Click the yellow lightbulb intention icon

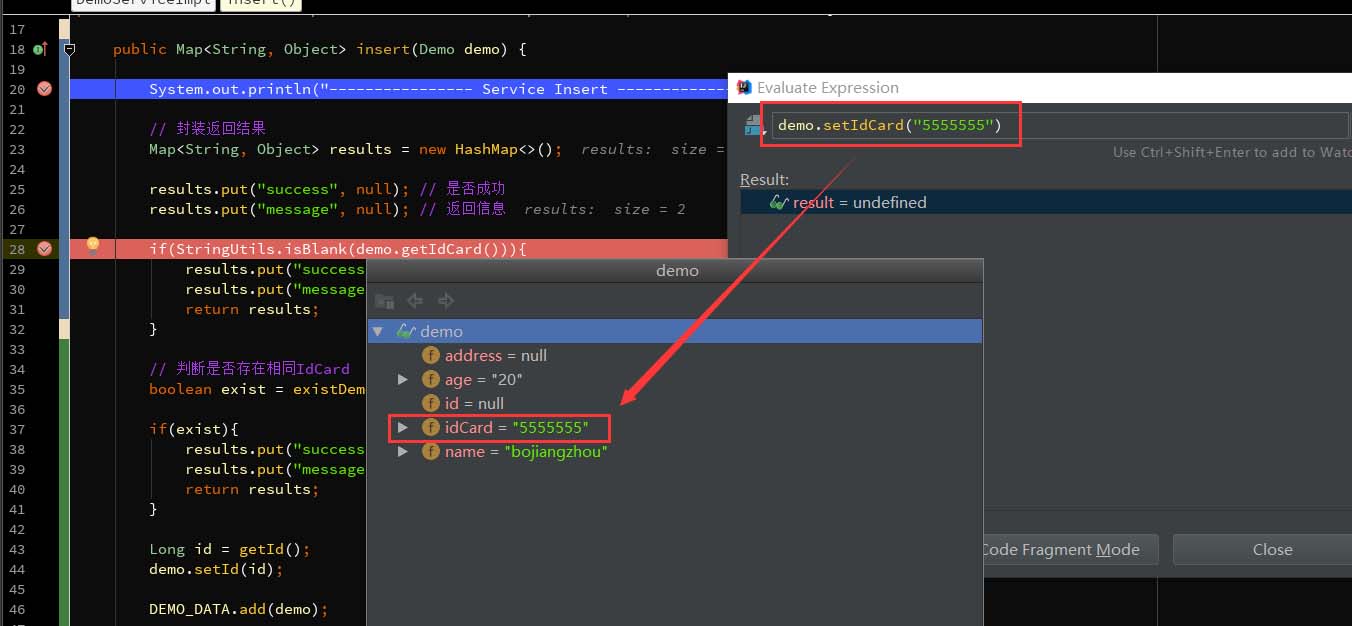click(93, 245)
